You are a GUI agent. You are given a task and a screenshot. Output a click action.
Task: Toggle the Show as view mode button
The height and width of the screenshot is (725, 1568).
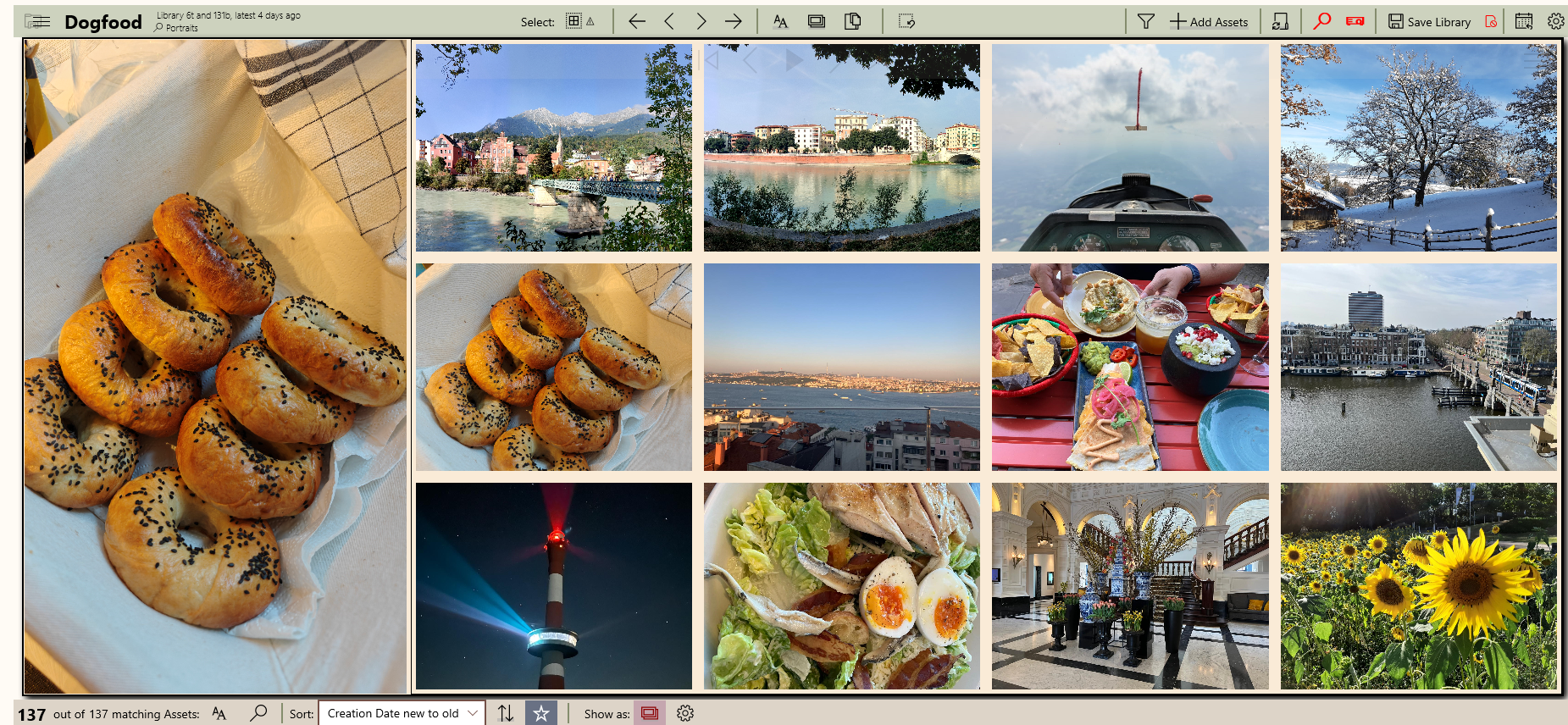tap(650, 713)
